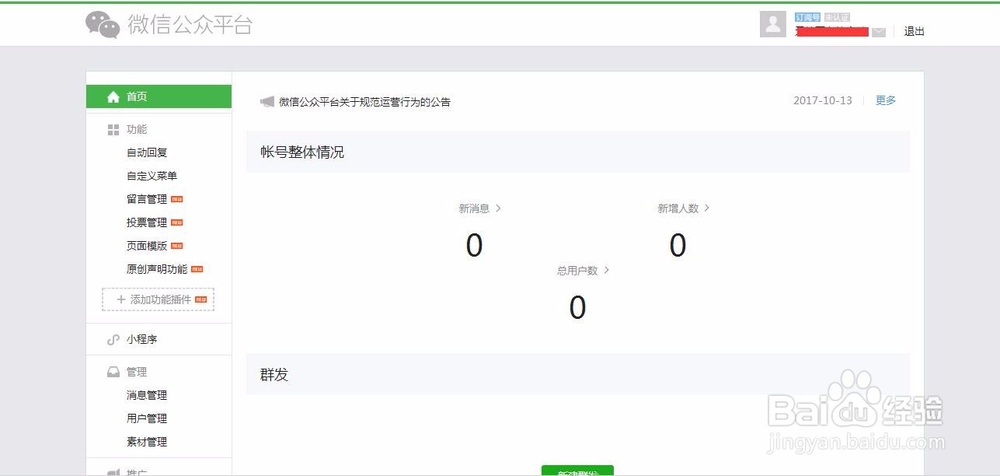The image size is (1000, 476).
Task: Expand the 总用户数 arrow chevron
Action: pyautogui.click(x=606, y=271)
